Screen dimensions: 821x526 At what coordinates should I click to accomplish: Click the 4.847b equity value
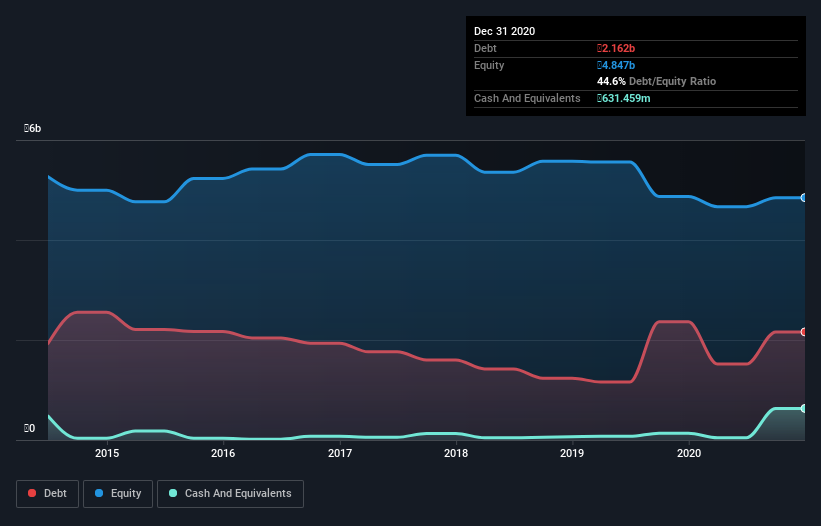tap(616, 65)
